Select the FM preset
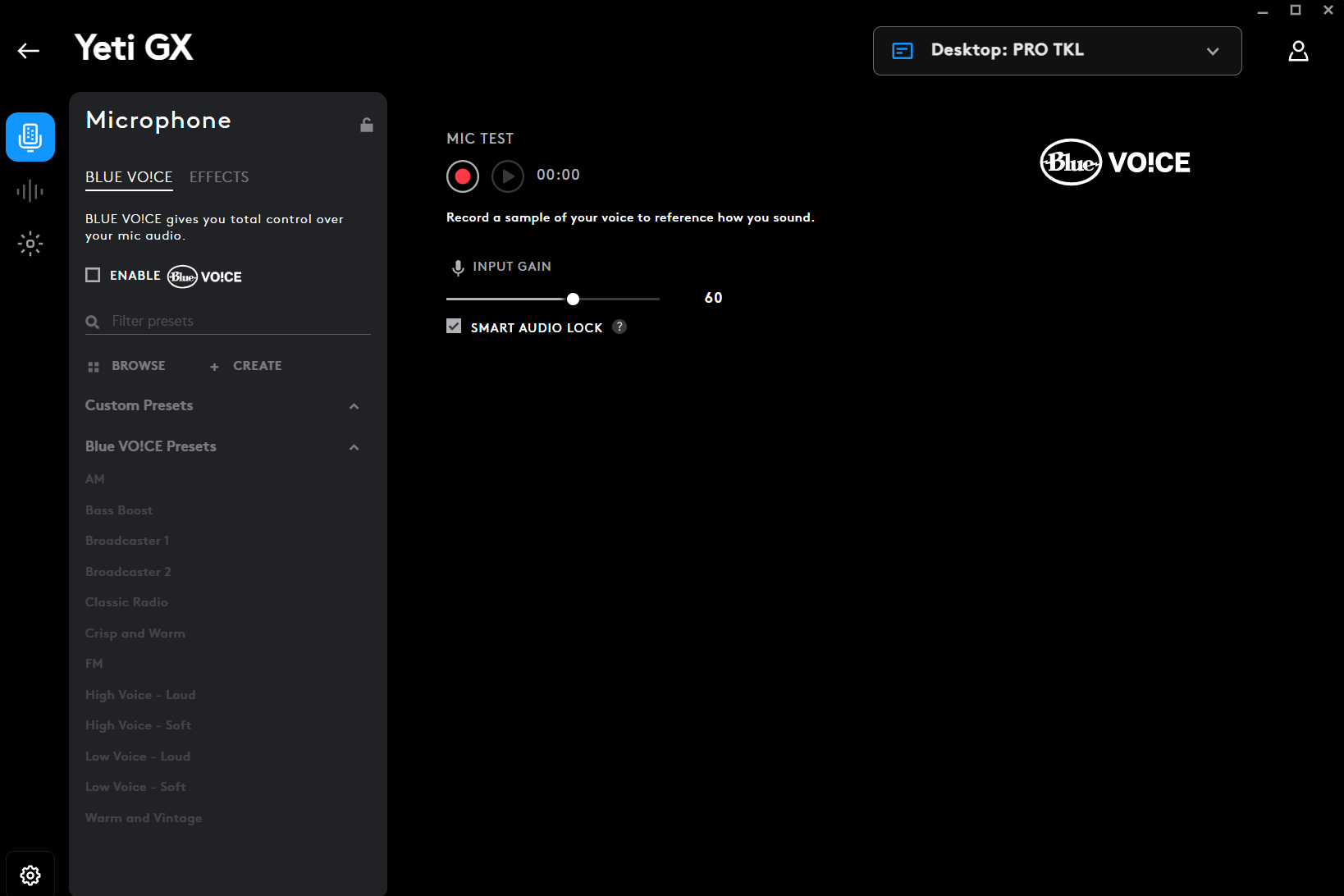This screenshot has height=896, width=1344. coord(94,664)
